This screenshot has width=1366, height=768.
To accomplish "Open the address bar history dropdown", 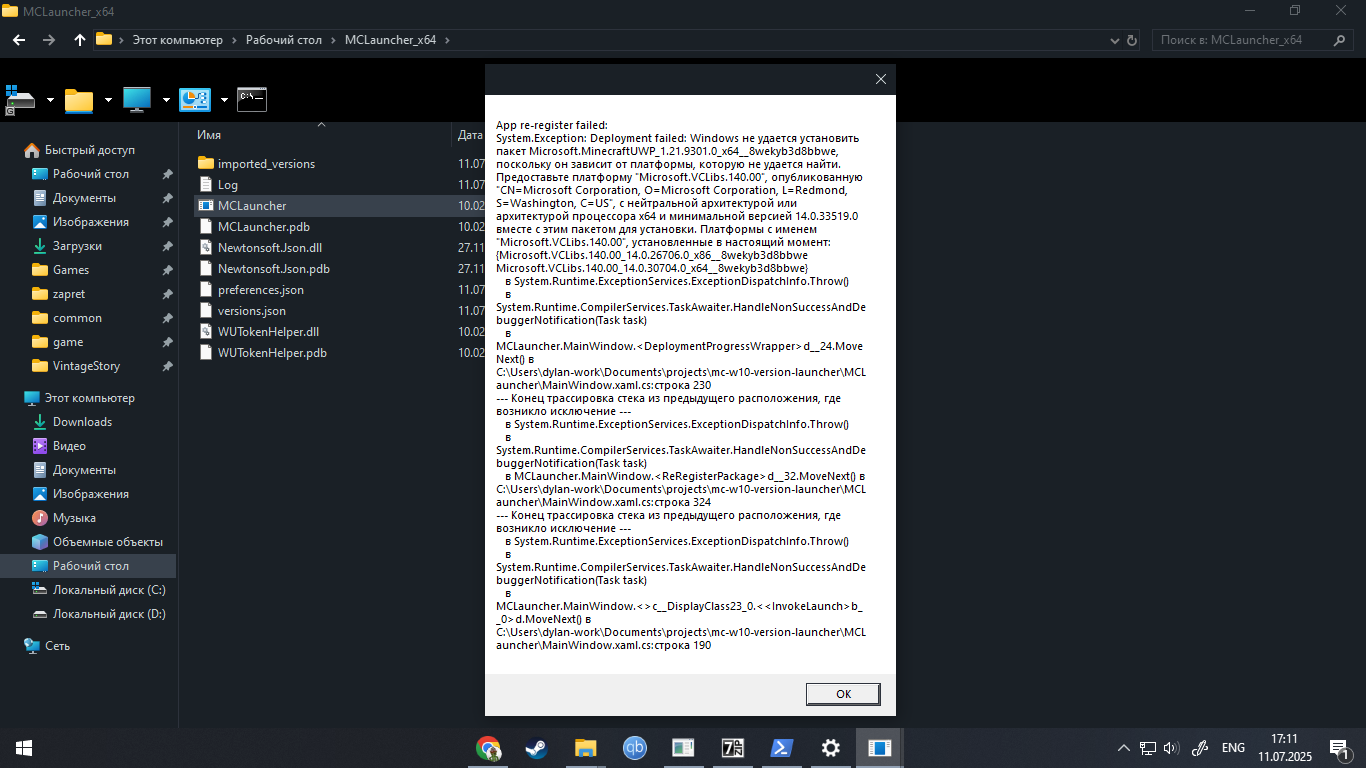I will click(1116, 40).
